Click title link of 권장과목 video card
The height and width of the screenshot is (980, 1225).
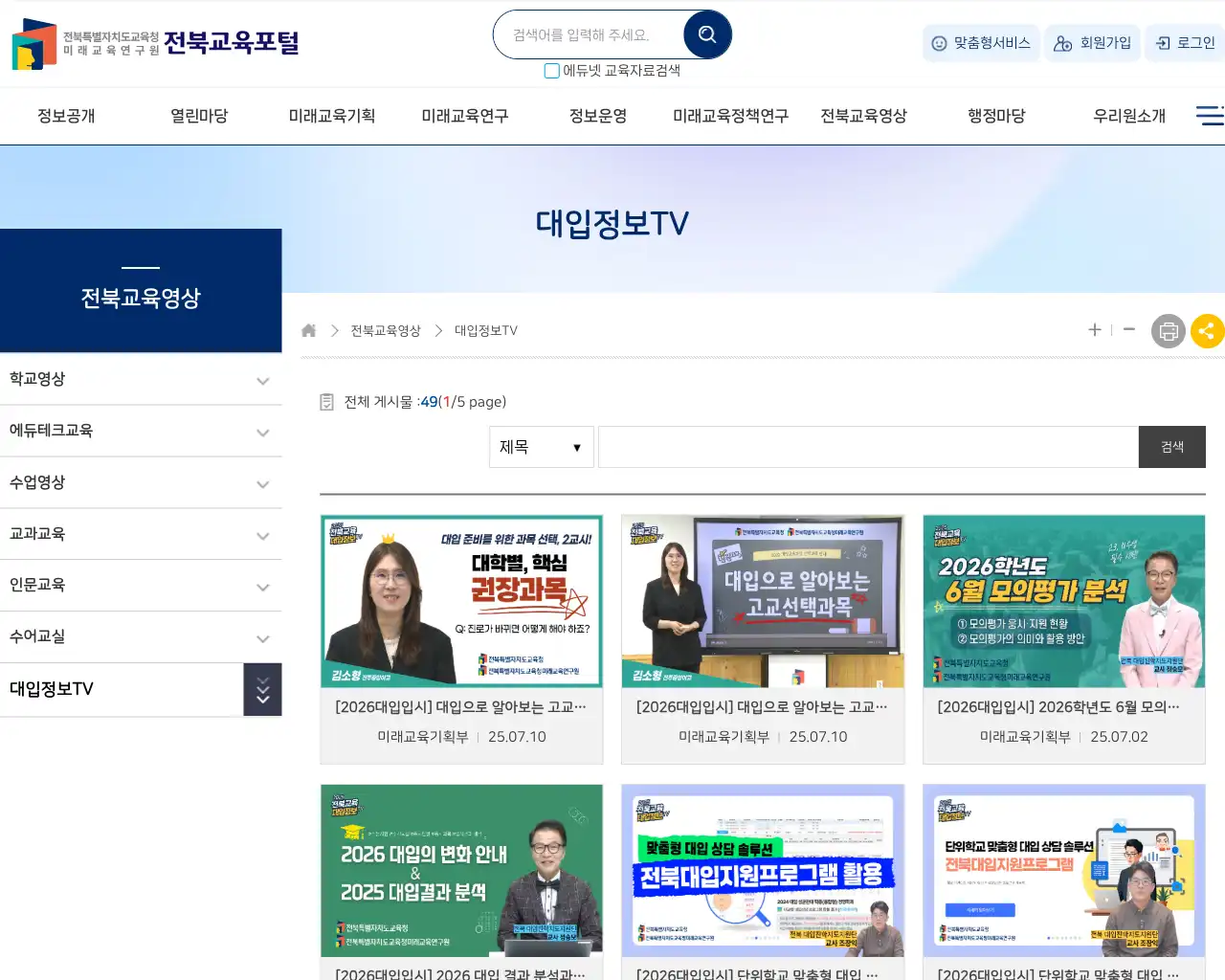click(x=461, y=707)
